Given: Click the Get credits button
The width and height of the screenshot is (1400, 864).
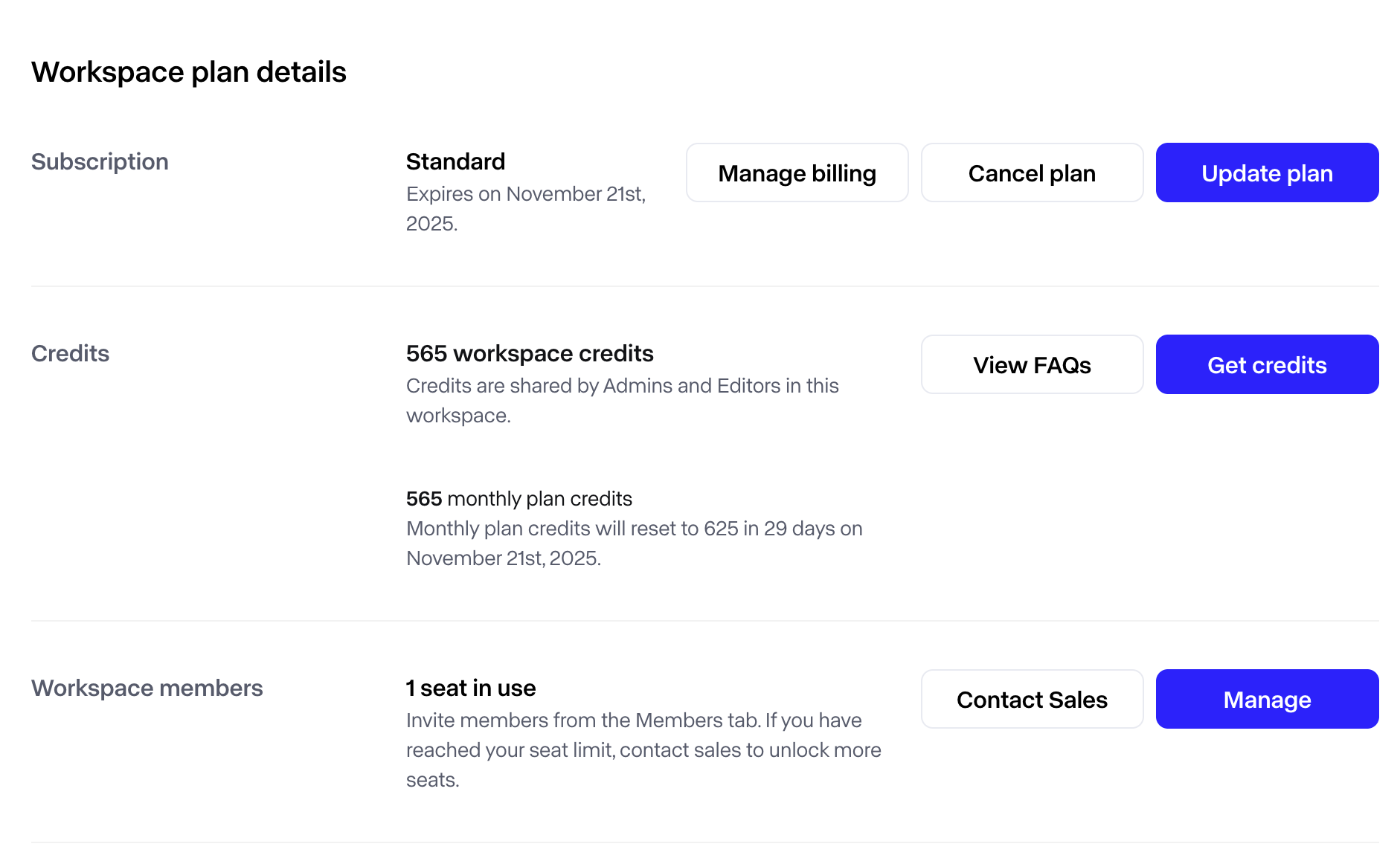Looking at the screenshot, I should tap(1267, 365).
